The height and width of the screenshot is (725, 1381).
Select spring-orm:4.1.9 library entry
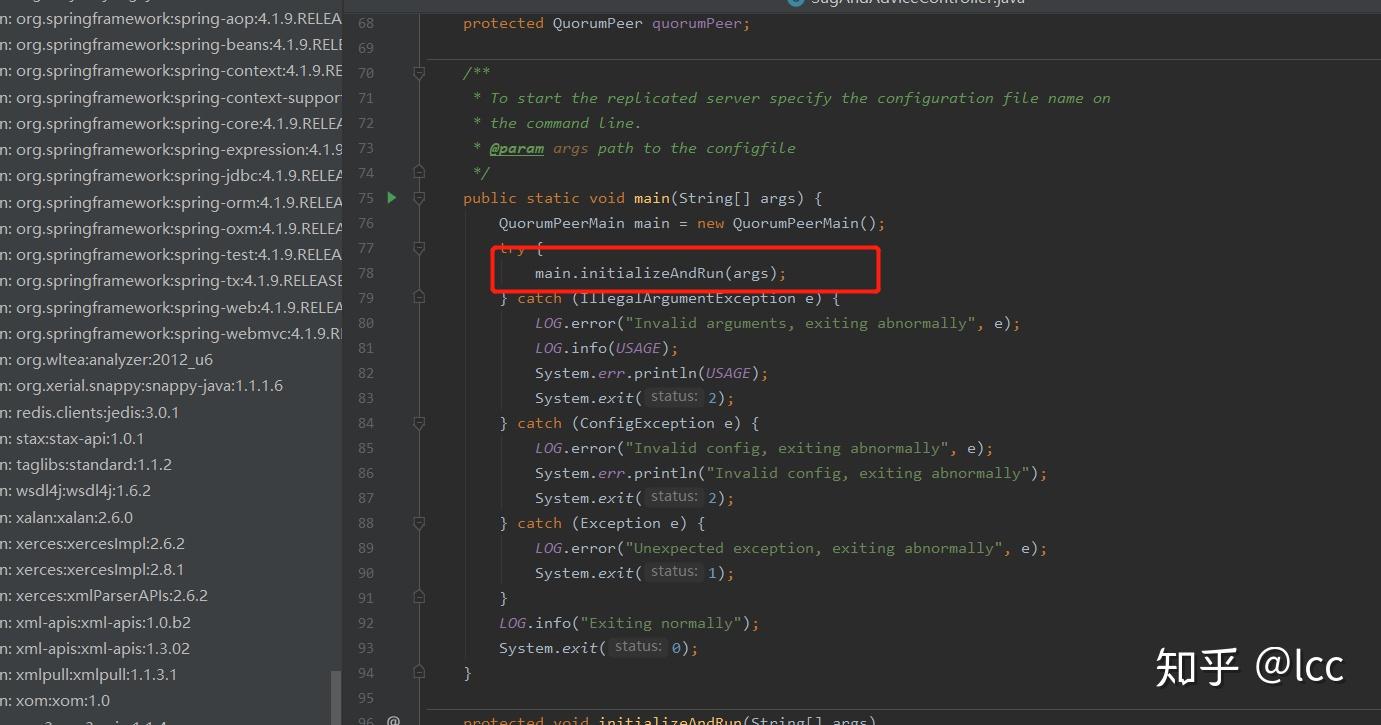point(171,202)
